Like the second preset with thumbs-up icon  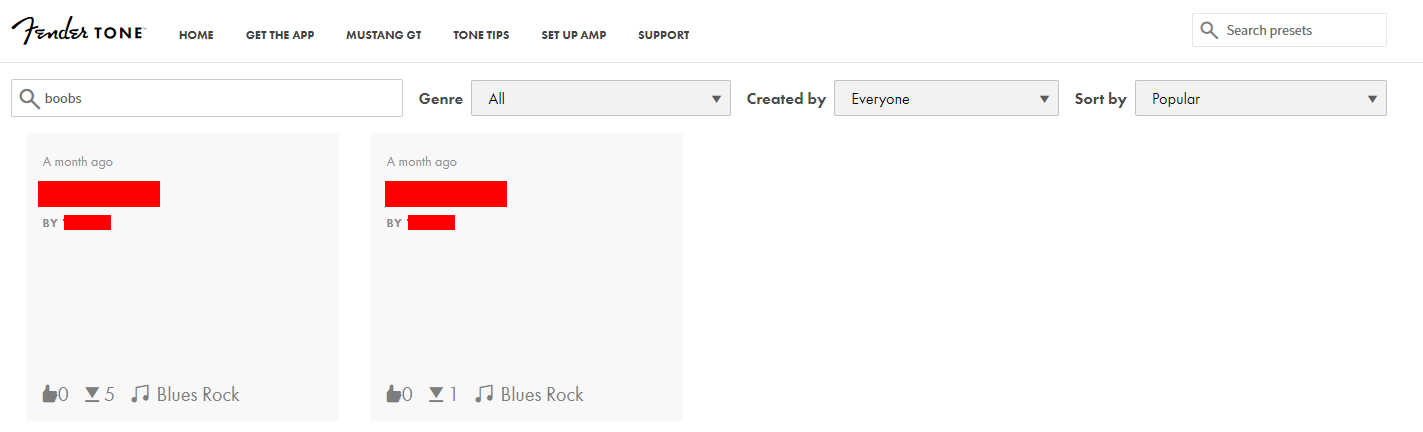394,394
